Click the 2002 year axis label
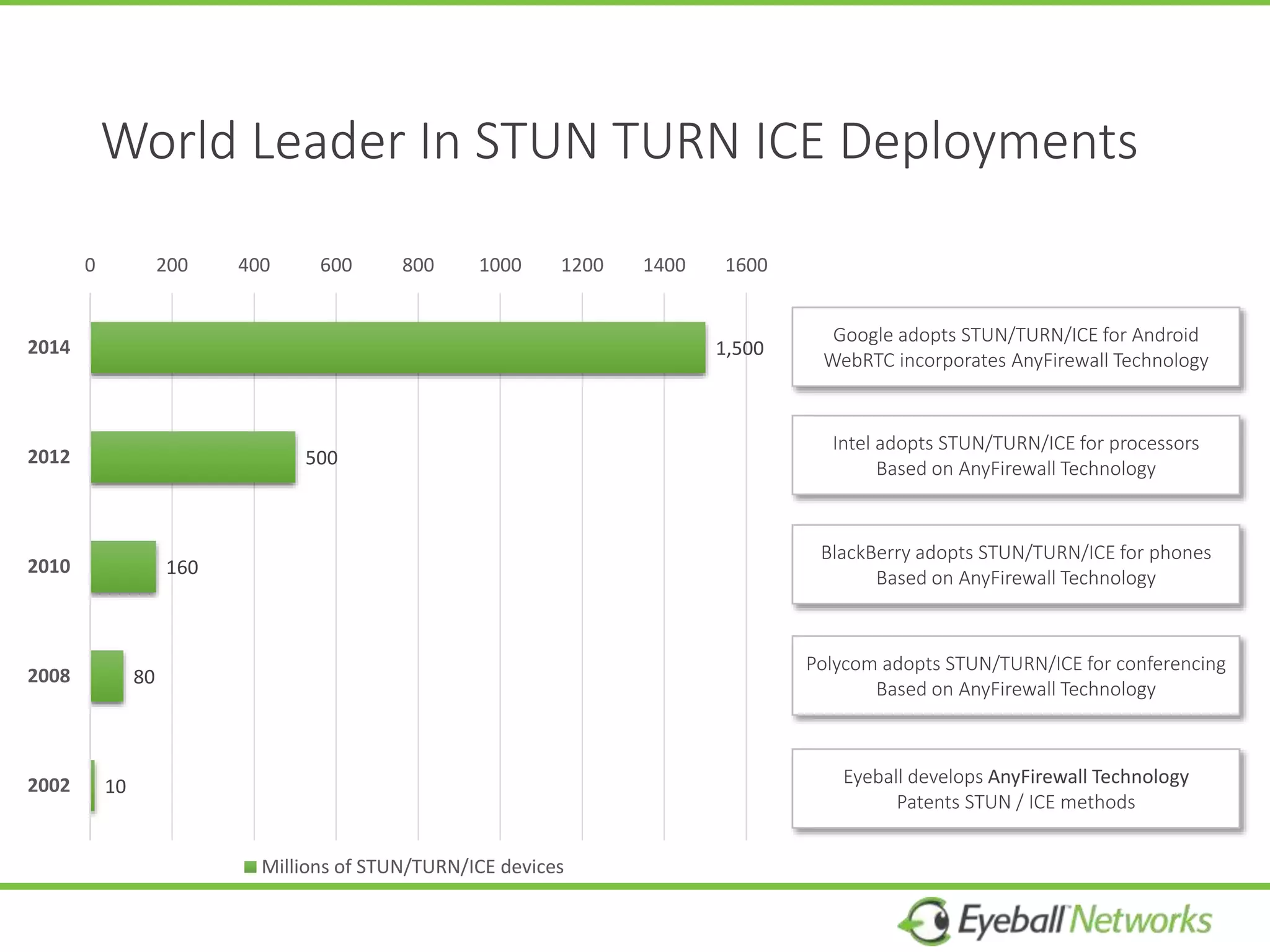Screen dimensions: 1270x952 tap(49, 785)
